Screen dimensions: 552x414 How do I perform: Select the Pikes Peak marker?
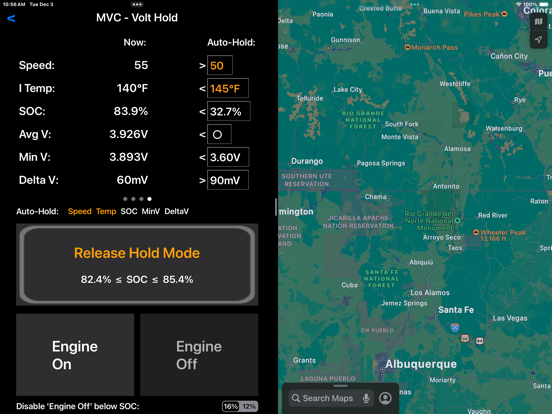504,14
